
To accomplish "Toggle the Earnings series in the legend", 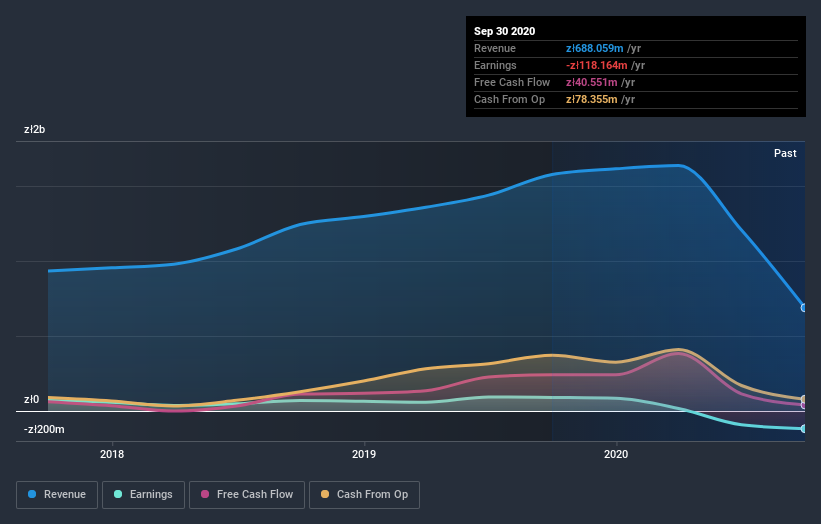I will pos(143,495).
